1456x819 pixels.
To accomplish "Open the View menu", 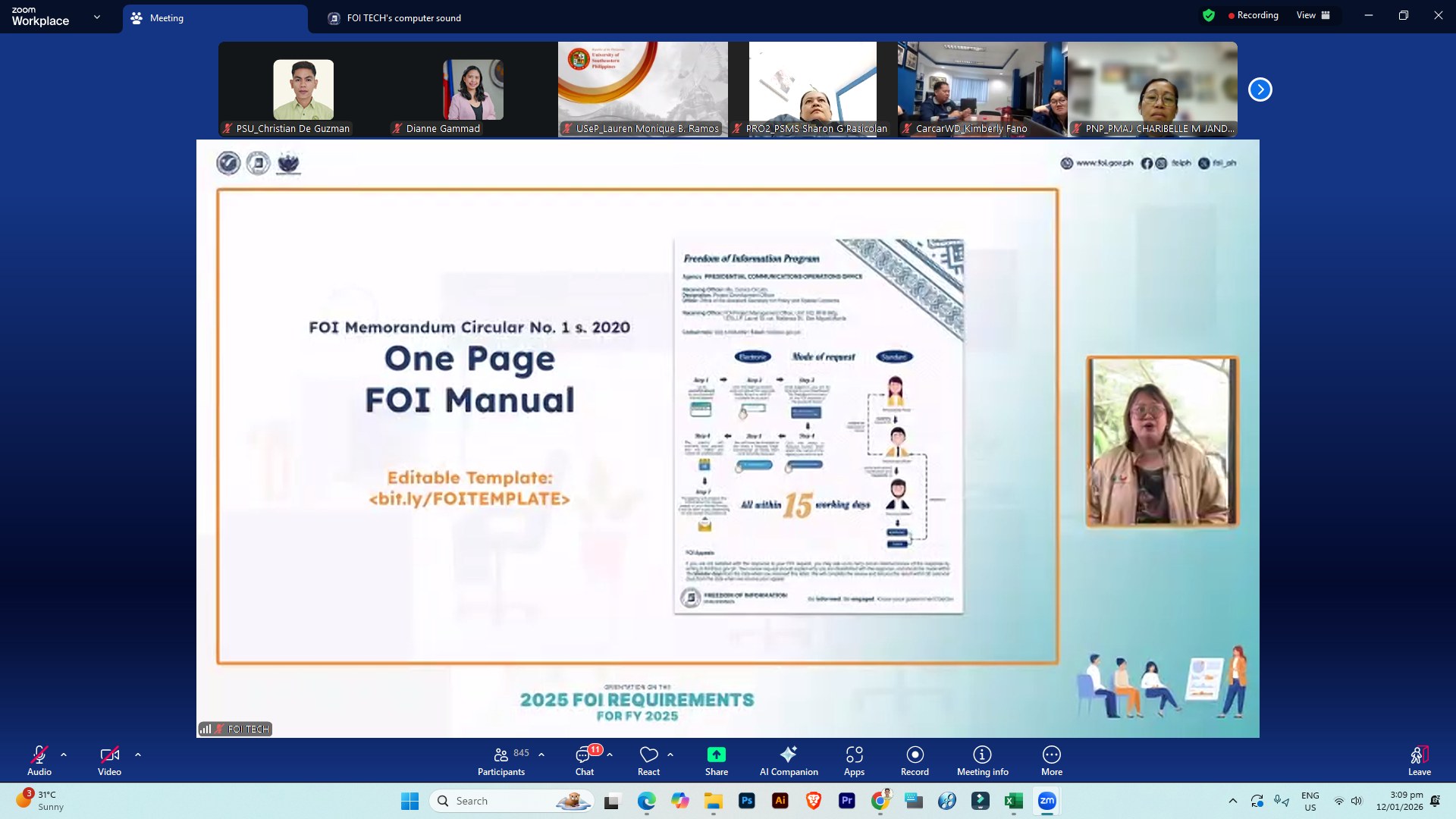I will coord(1313,15).
